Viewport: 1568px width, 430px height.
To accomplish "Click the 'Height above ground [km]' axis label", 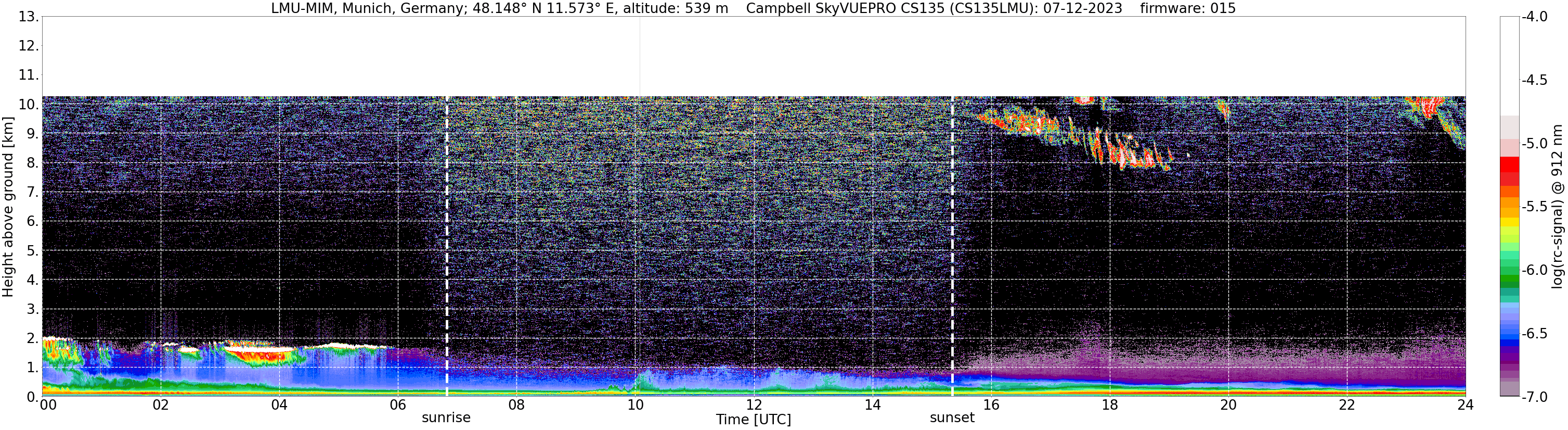I will coord(8,207).
